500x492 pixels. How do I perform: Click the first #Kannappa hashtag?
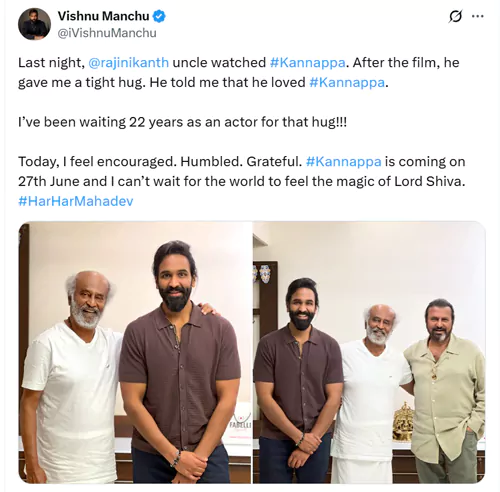pyautogui.click(x=307, y=63)
